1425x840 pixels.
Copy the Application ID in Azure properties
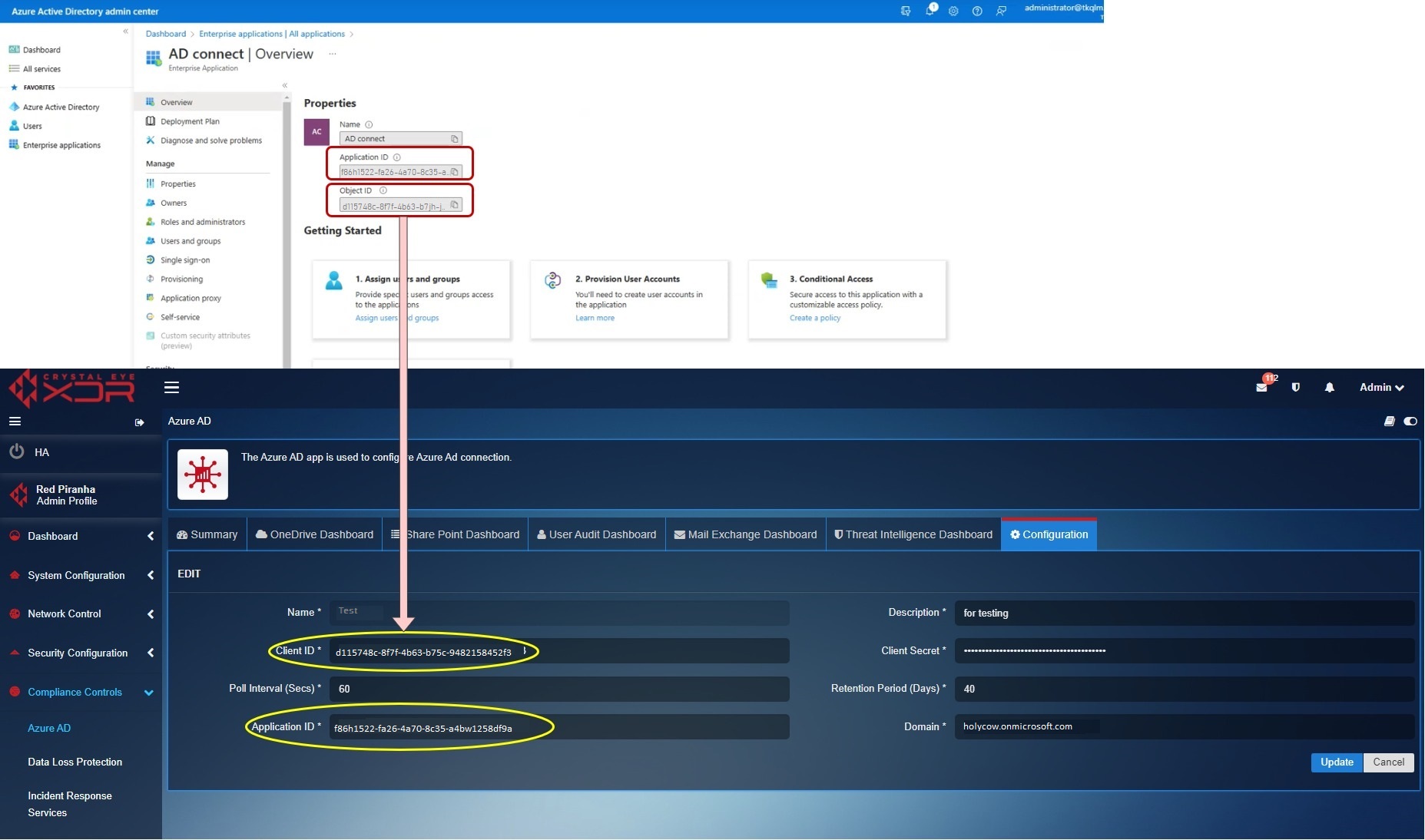(x=455, y=172)
